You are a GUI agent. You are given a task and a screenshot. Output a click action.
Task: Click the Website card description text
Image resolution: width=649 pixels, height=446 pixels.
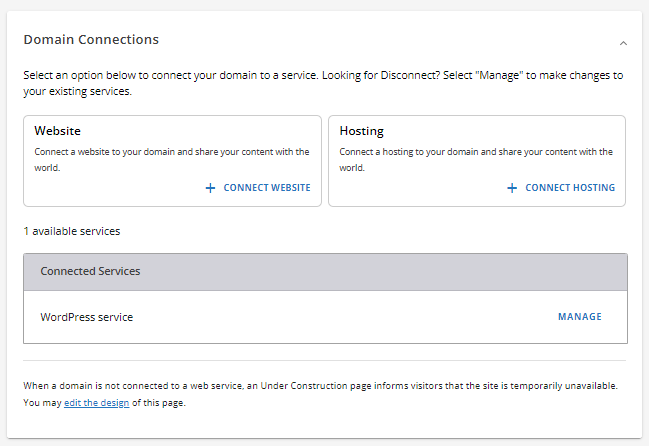pyautogui.click(x=171, y=159)
